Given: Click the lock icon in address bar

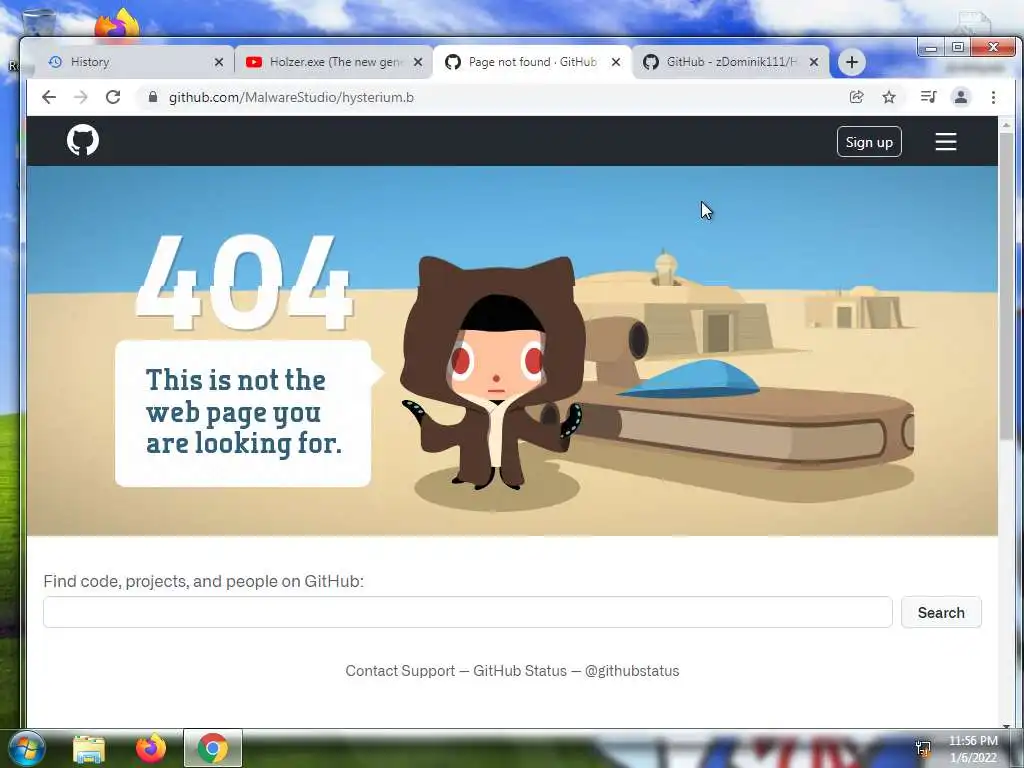Looking at the screenshot, I should pos(153,97).
